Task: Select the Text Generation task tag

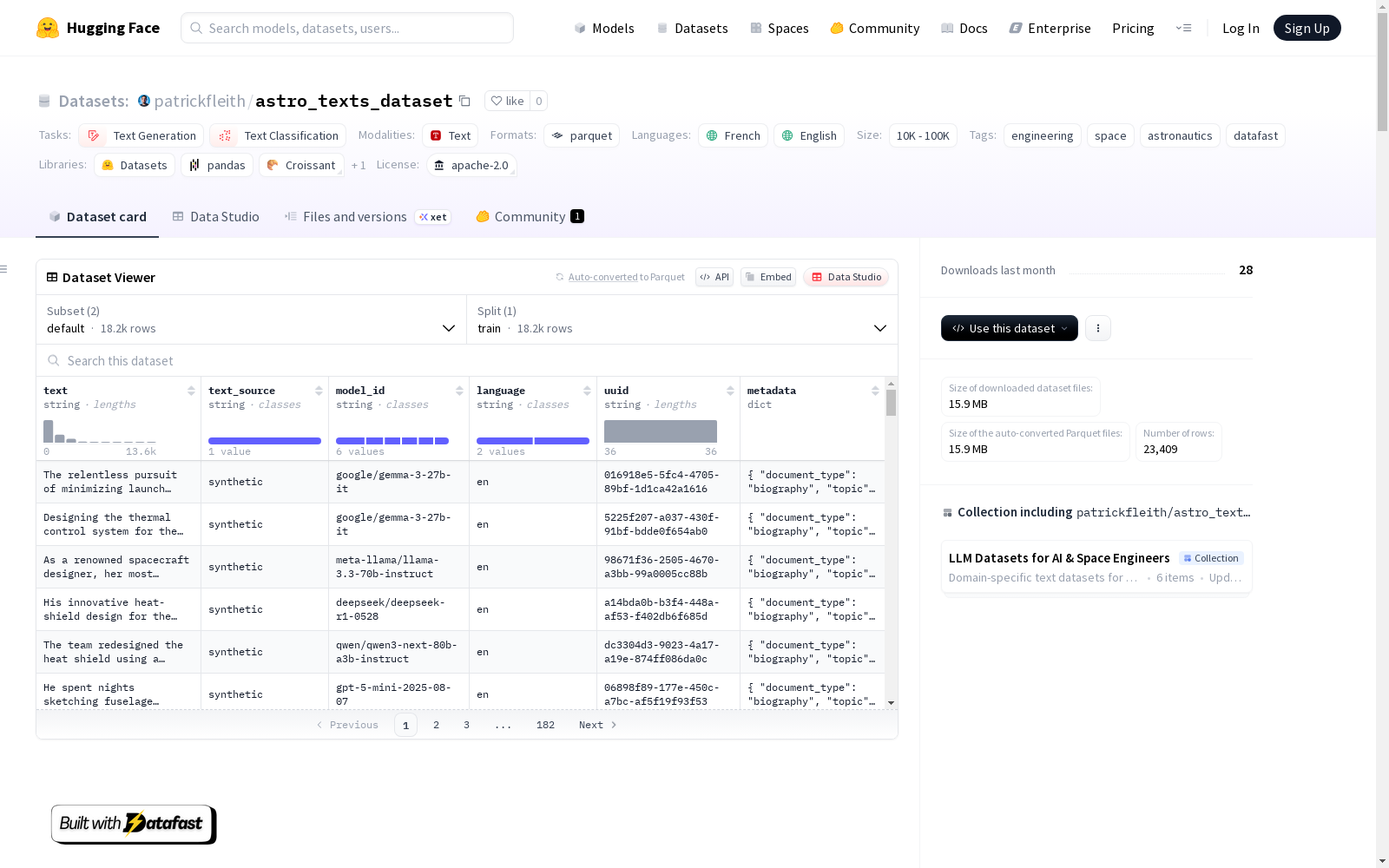Action: click(141, 135)
